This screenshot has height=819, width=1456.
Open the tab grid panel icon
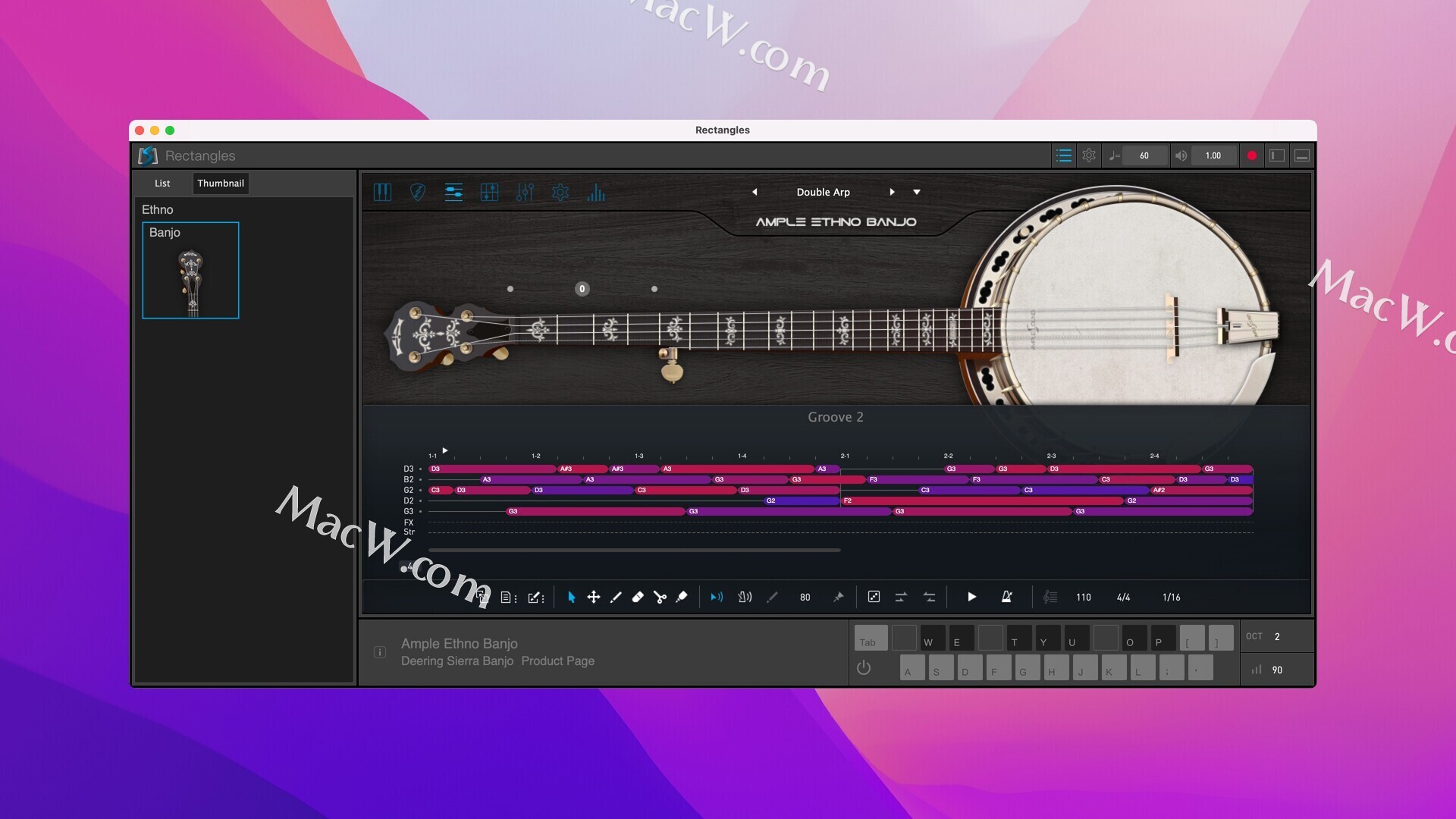coord(489,193)
